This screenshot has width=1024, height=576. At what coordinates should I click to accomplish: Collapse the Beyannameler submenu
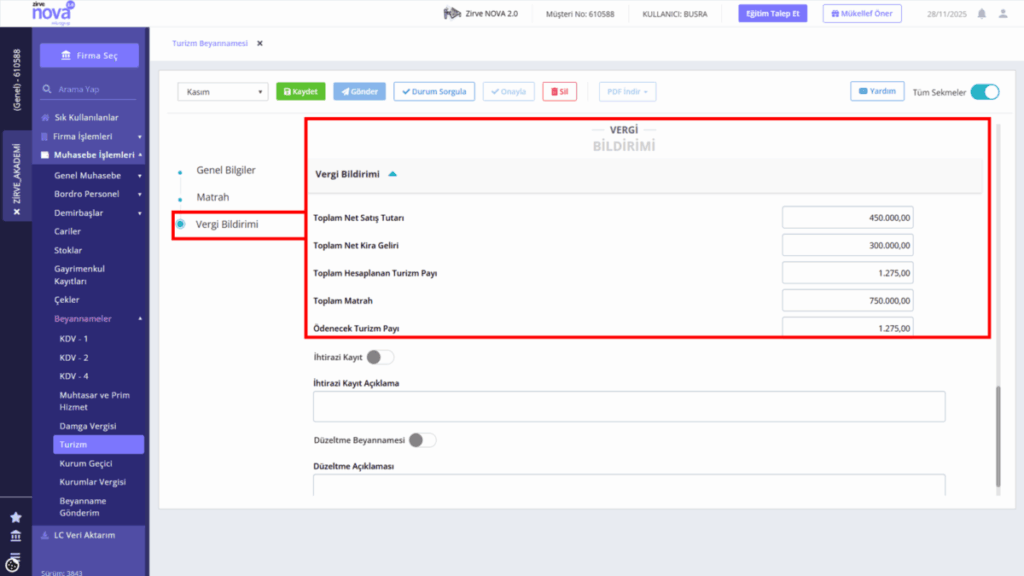coord(140,319)
